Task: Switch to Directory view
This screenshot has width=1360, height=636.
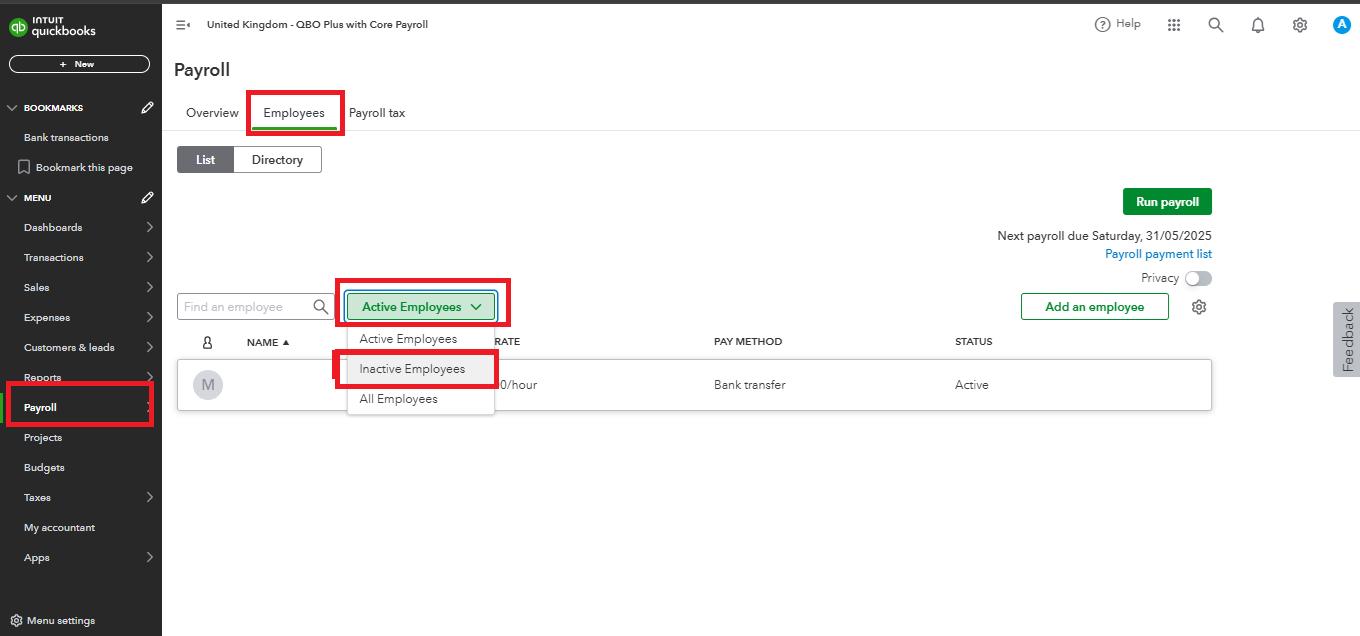Action: 277,160
